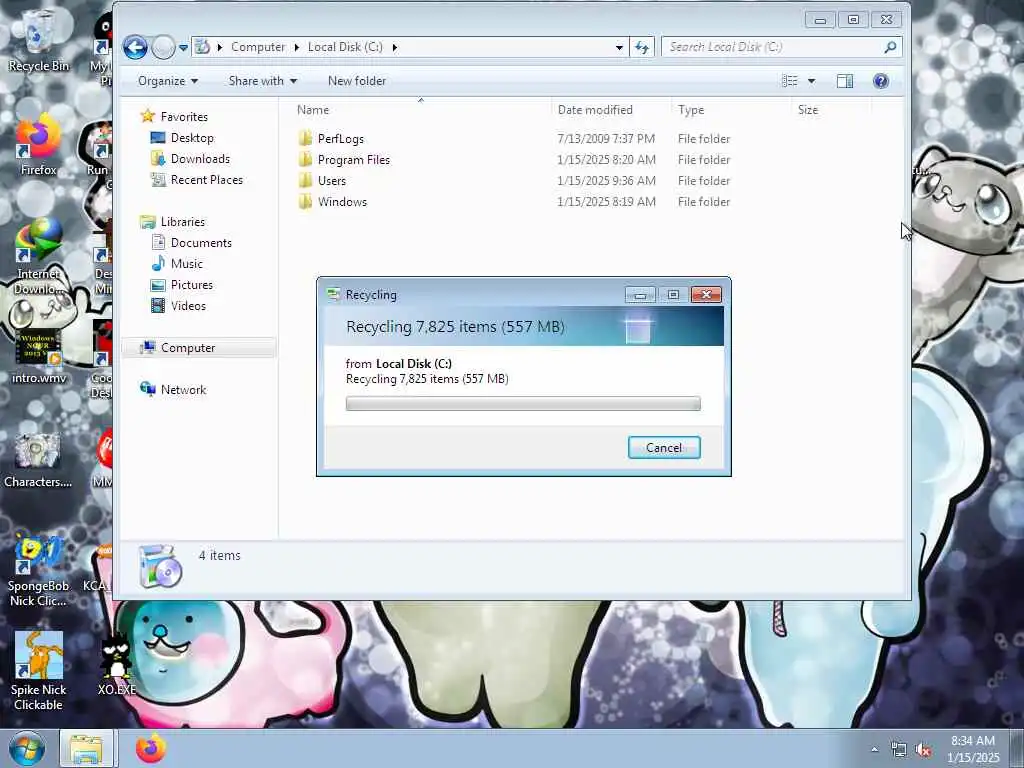Image resolution: width=1024 pixels, height=768 pixels.
Task: Expand the view options dropdown arrow
Action: click(x=812, y=81)
